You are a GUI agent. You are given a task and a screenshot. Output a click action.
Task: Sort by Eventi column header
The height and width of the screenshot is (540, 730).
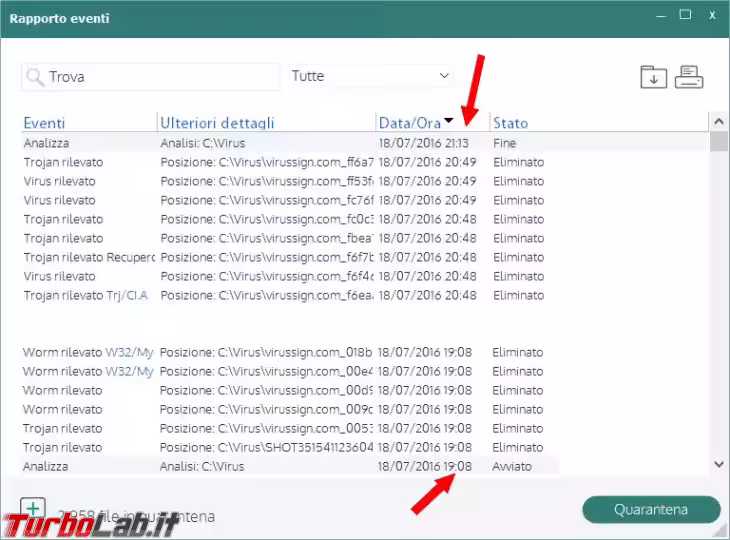(45, 123)
